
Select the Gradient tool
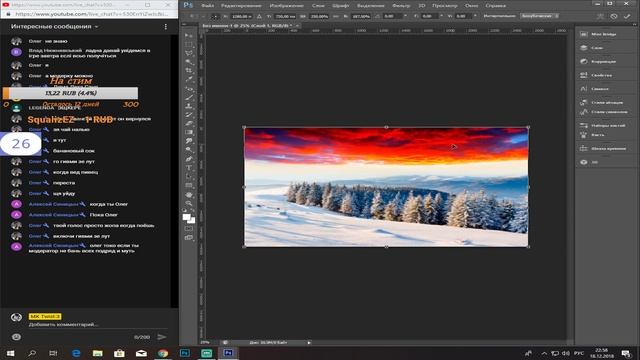[x=189, y=132]
